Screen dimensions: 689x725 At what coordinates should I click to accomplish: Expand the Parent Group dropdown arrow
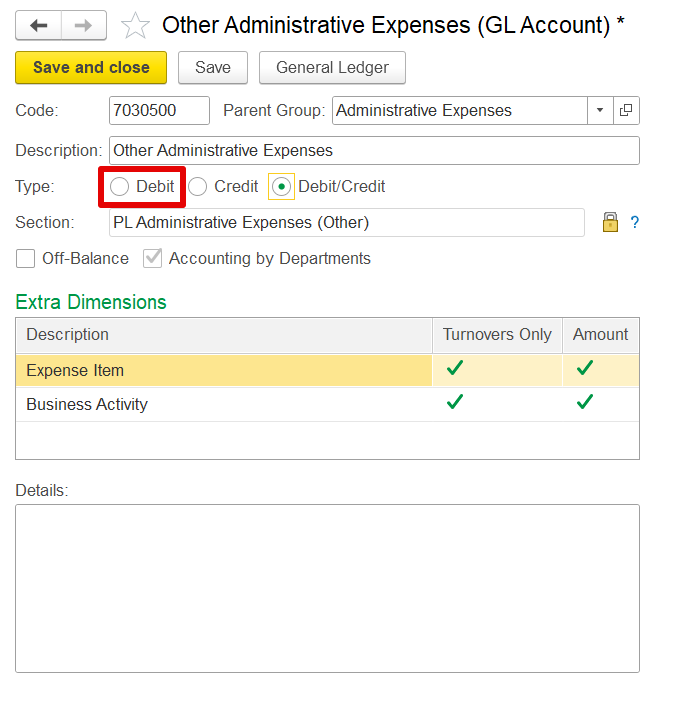(x=600, y=111)
